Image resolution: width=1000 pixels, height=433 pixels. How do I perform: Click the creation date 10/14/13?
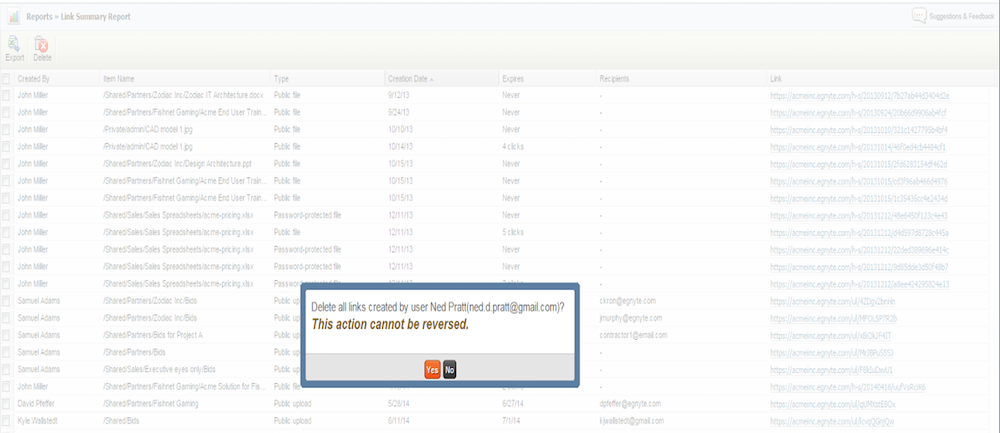click(401, 147)
